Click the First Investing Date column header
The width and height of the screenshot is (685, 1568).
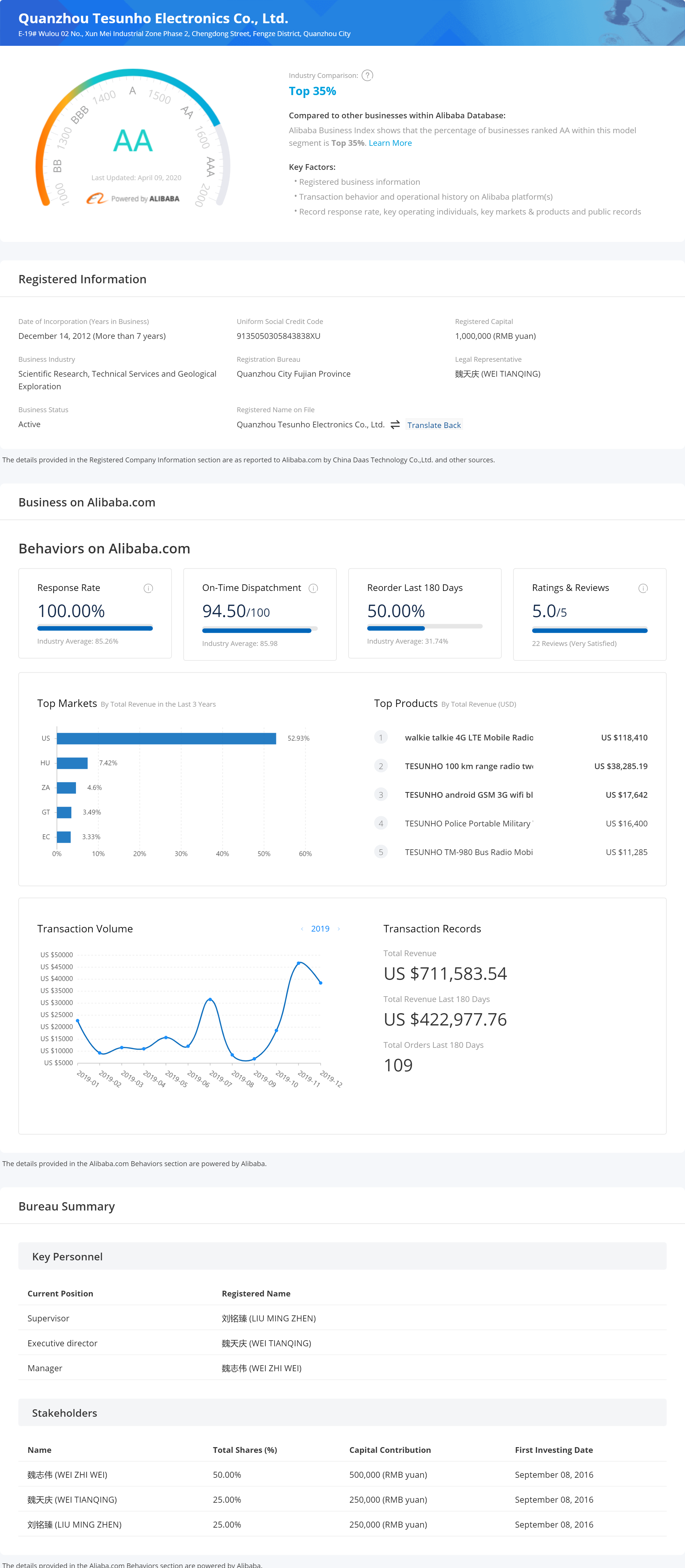pos(553,1450)
